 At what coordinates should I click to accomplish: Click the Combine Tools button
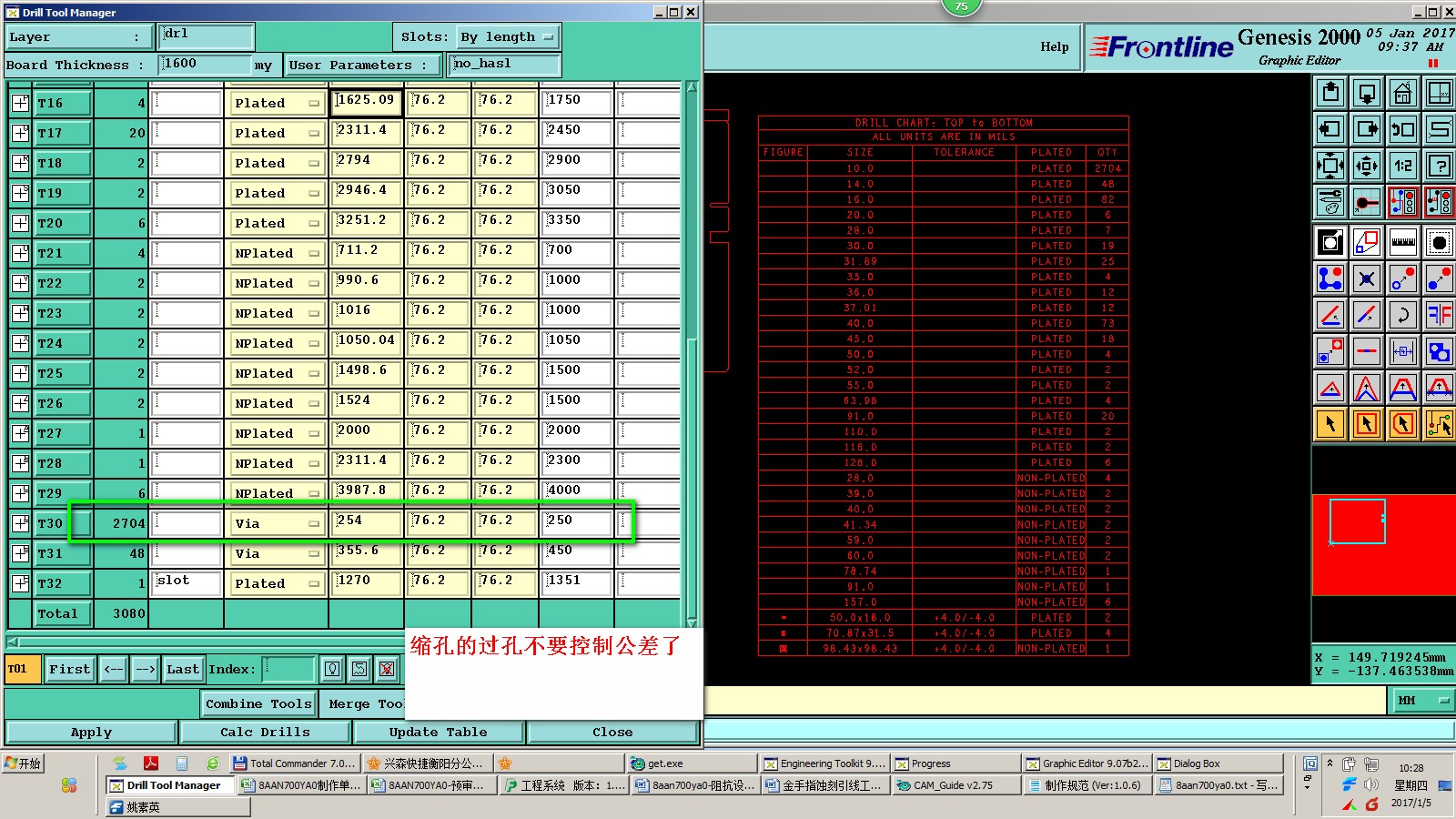pos(258,703)
